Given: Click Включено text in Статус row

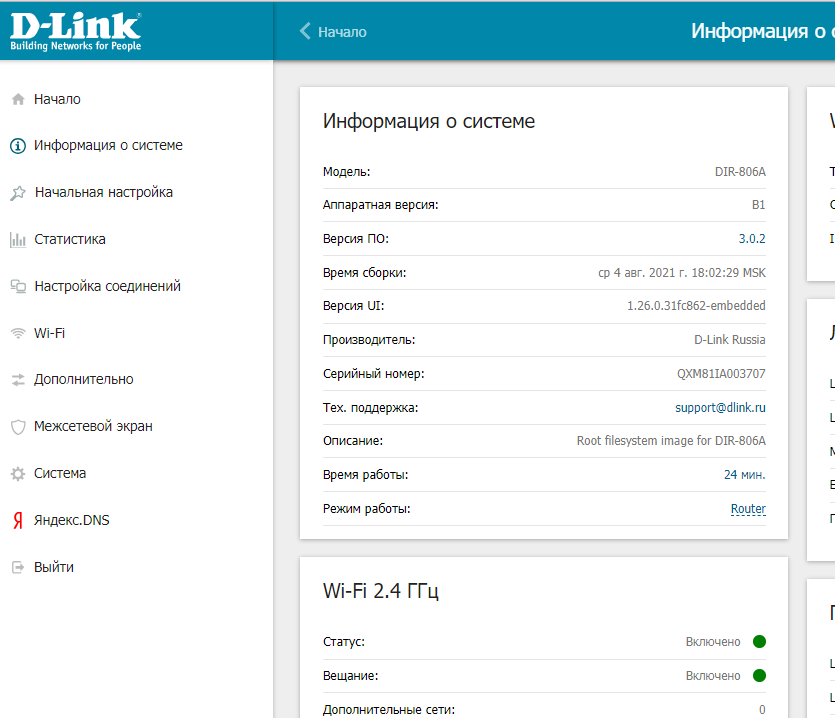Looking at the screenshot, I should click(713, 642).
